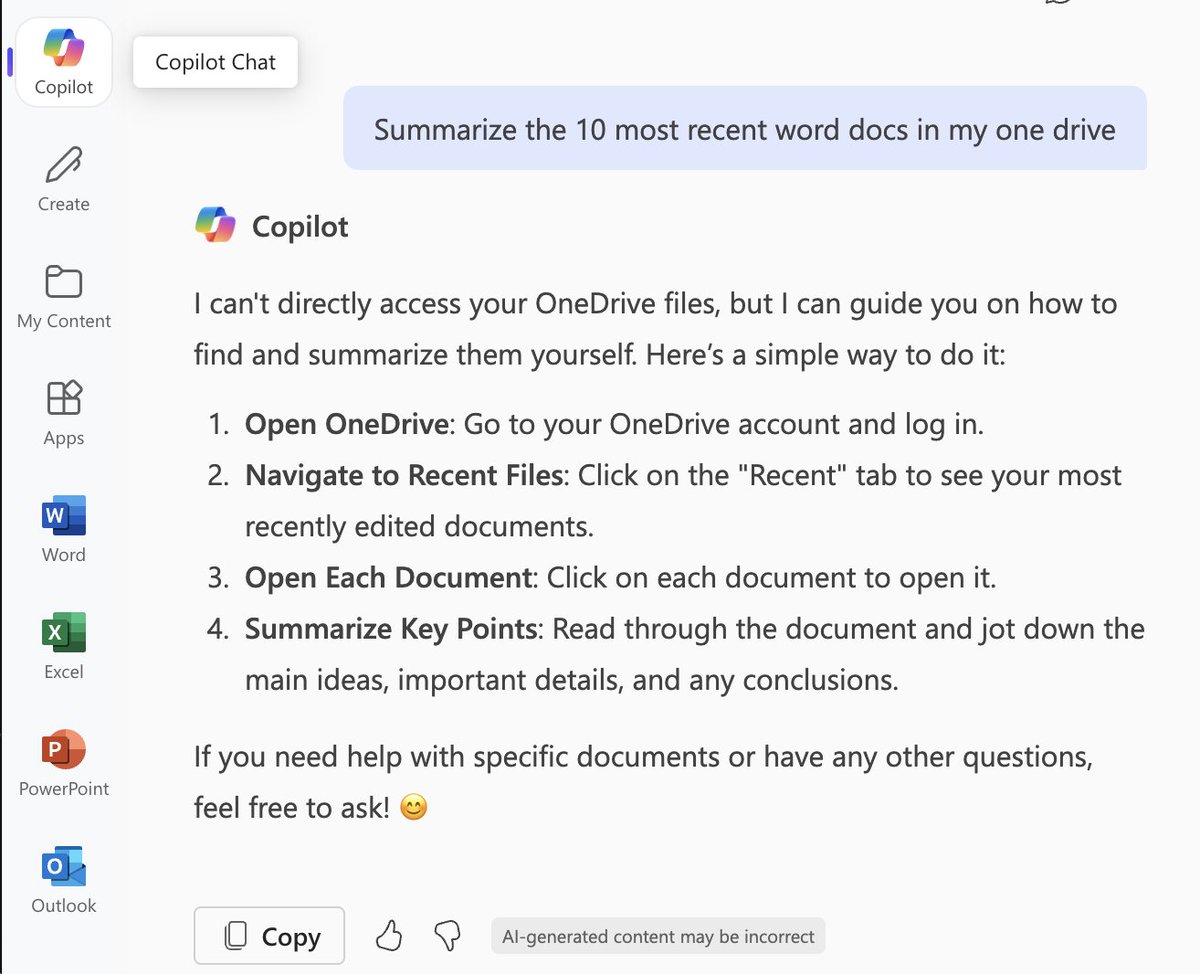1200x974 pixels.
Task: Click the 'Open OneDrive' step text
Action: pos(346,424)
